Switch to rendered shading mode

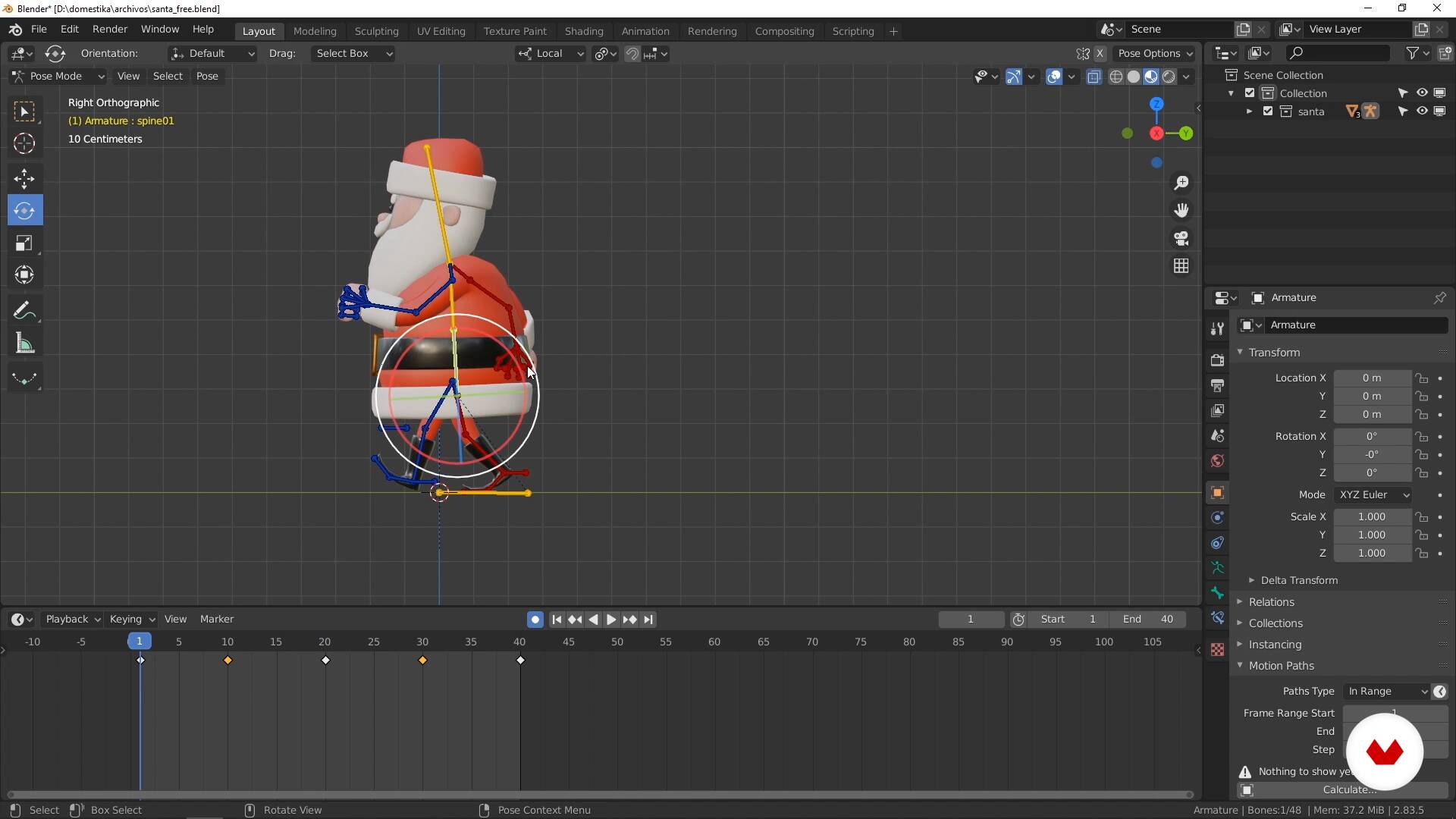[1169, 77]
